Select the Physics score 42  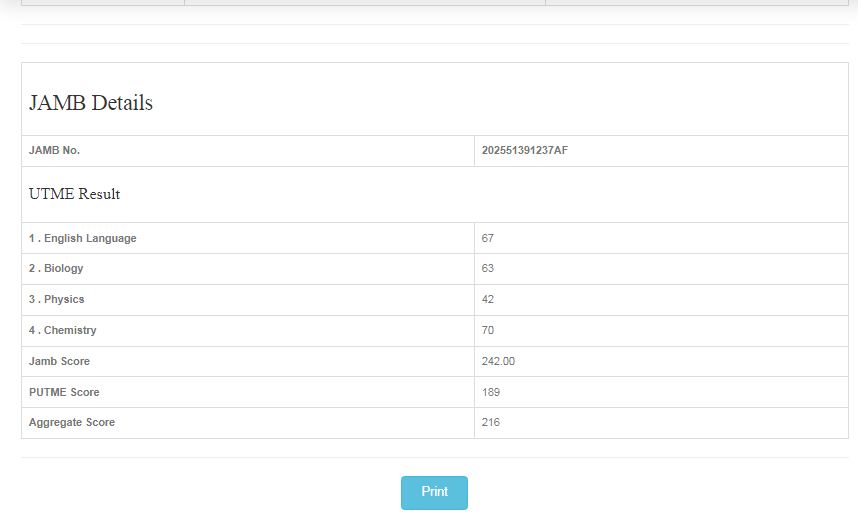click(x=488, y=300)
